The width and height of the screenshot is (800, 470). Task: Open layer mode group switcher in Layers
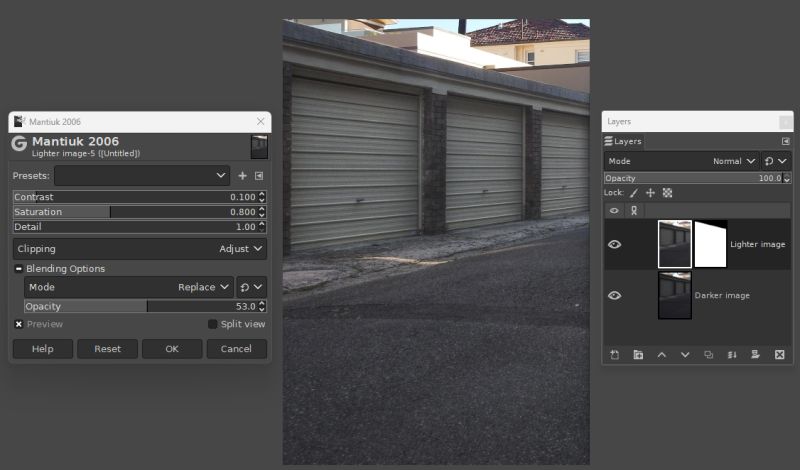pos(776,161)
